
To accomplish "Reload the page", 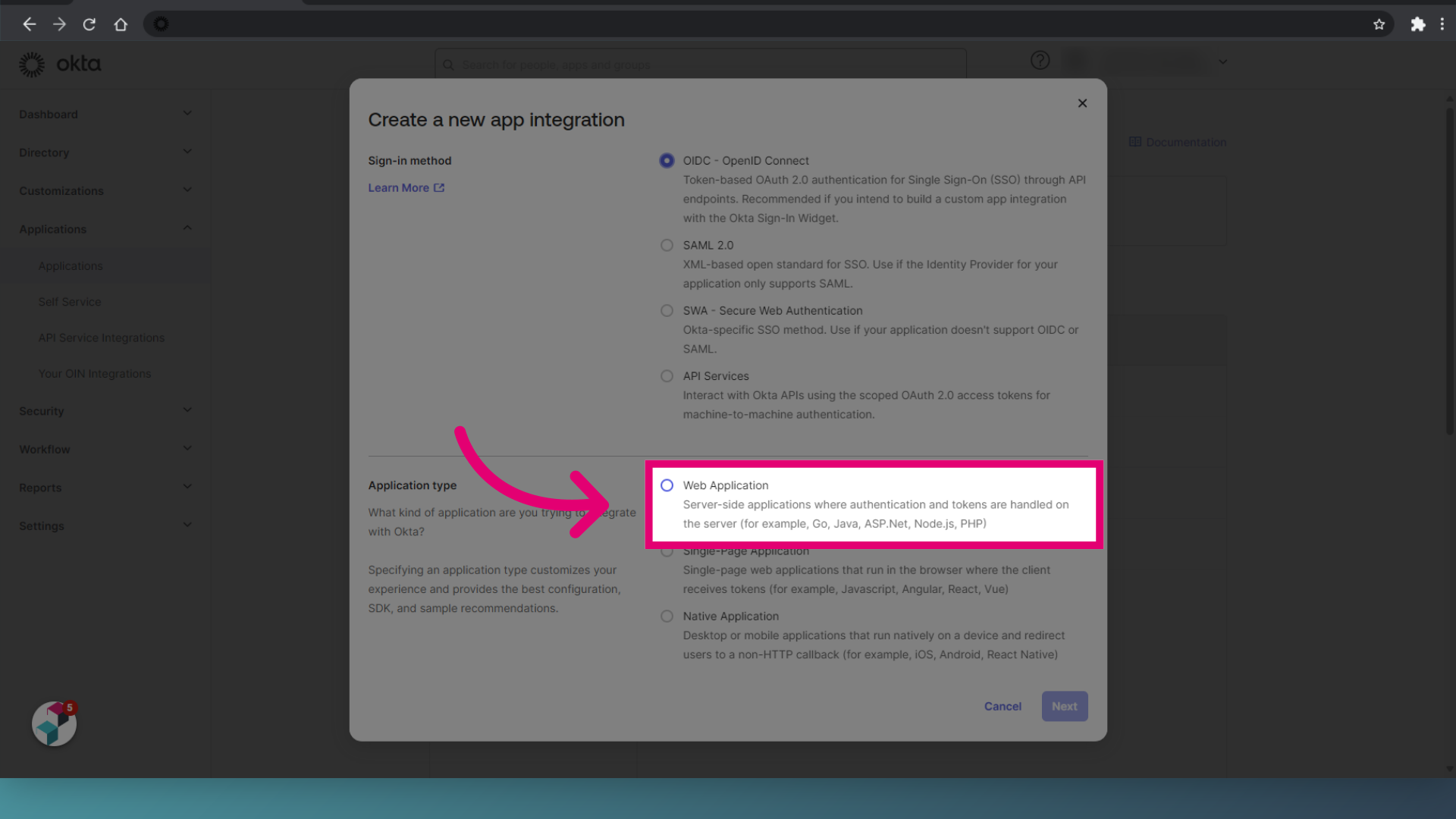I will tap(89, 24).
